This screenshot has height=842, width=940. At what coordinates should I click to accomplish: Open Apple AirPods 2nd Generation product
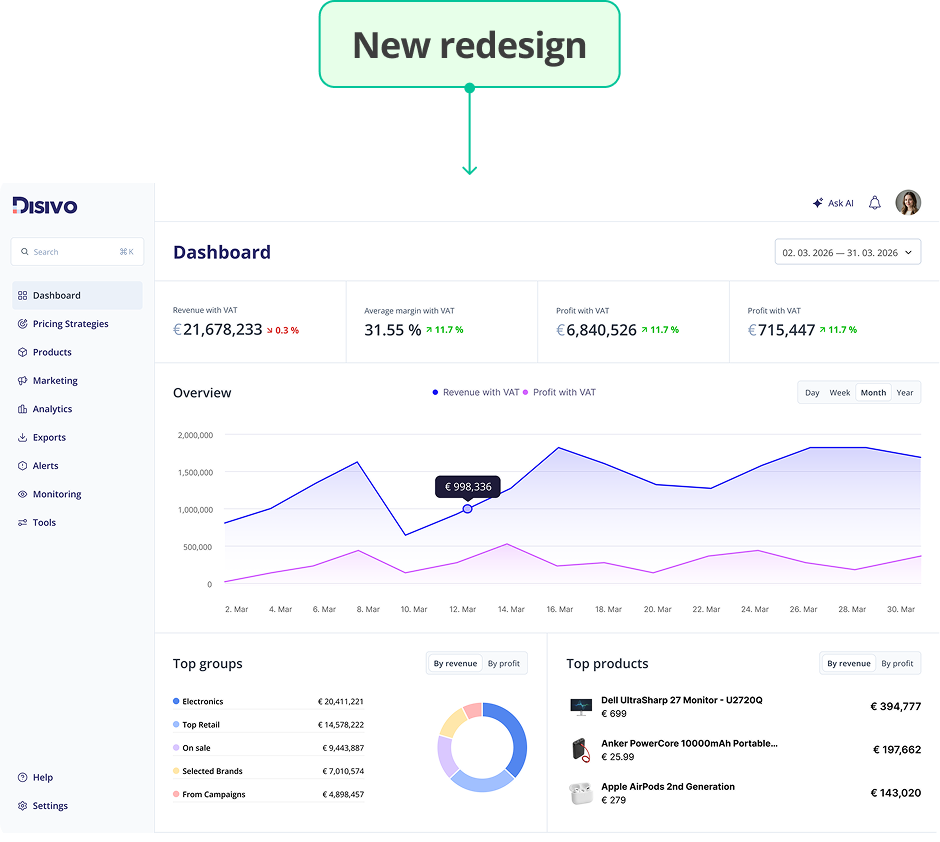[x=668, y=786]
